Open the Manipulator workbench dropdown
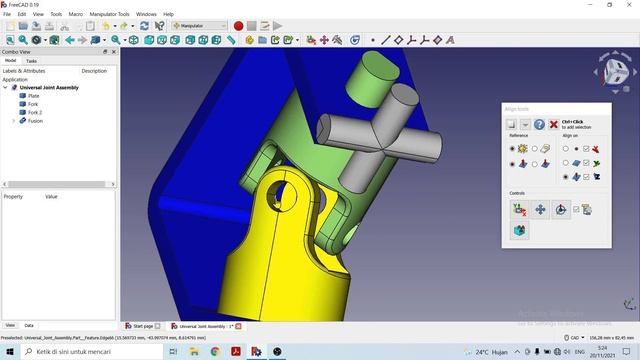This screenshot has width=640, height=360. coord(199,26)
